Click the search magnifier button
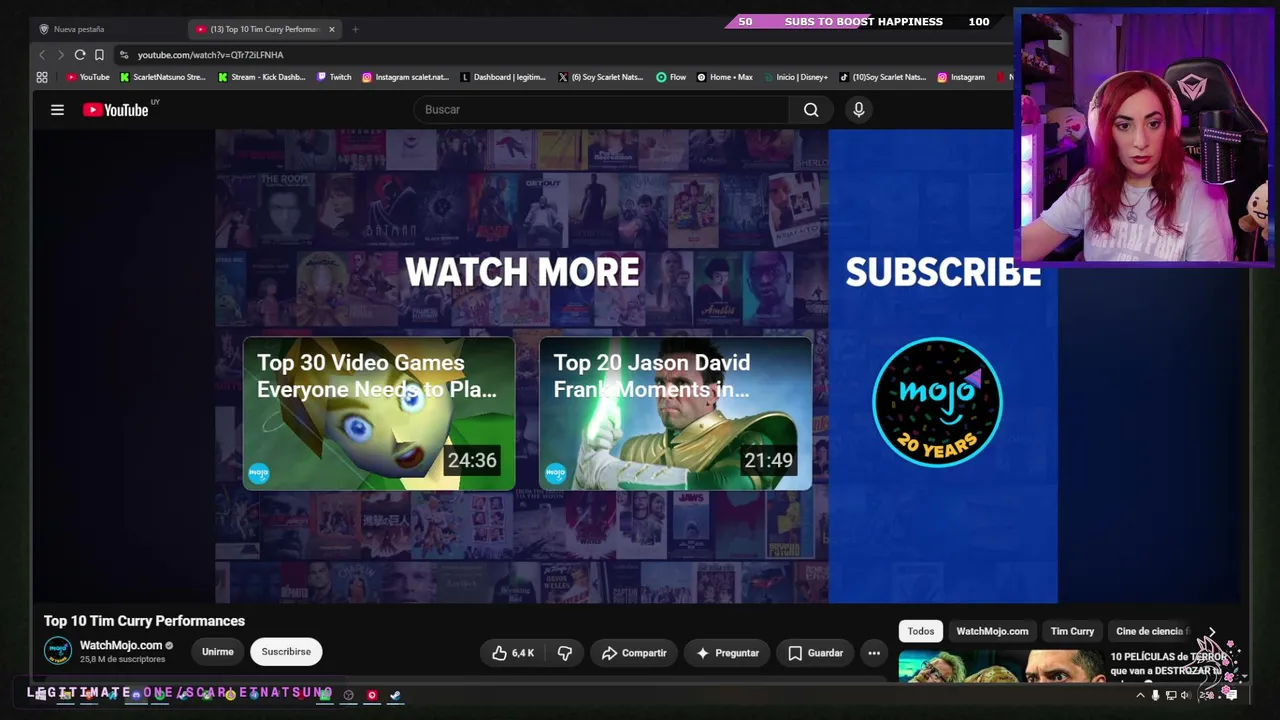 click(811, 110)
